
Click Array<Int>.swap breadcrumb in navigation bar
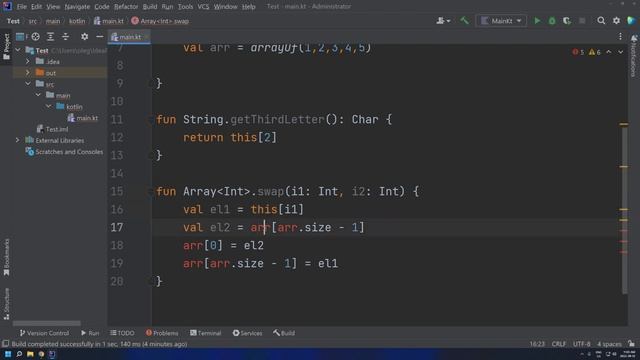[x=160, y=21]
